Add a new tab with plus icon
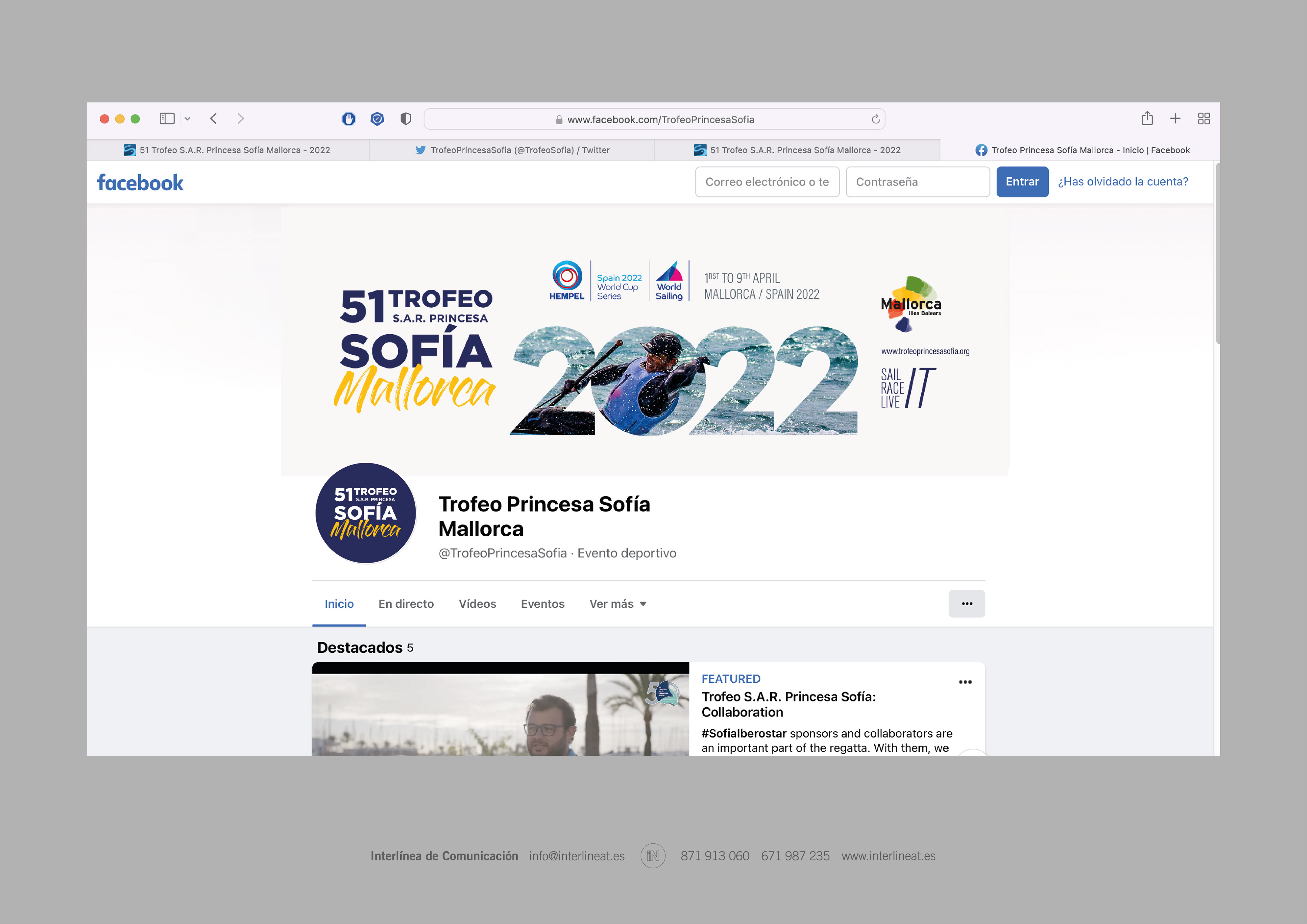 [x=1175, y=118]
